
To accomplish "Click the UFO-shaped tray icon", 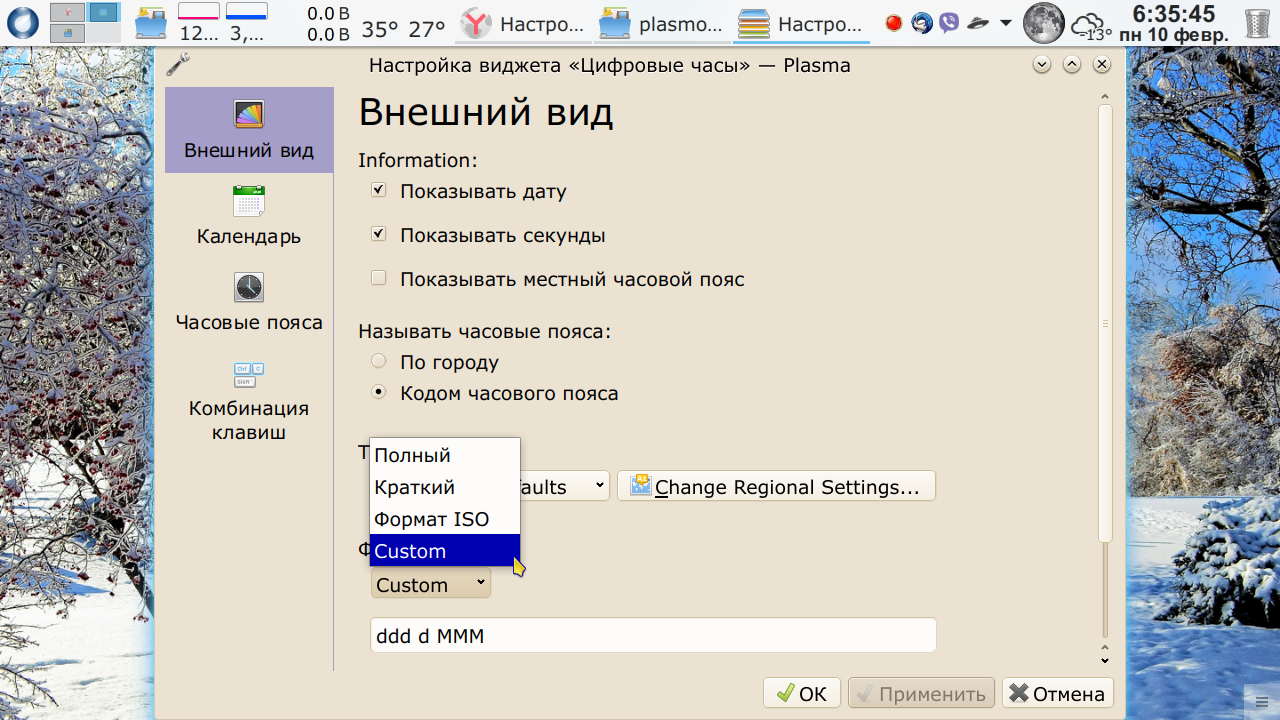I will pos(978,22).
